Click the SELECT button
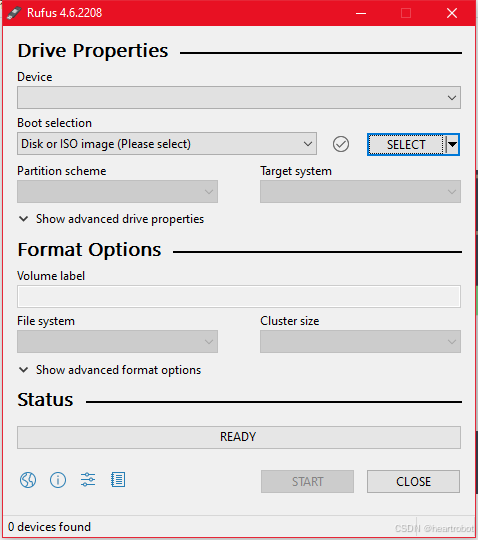The height and width of the screenshot is (540, 478). pyautogui.click(x=406, y=144)
